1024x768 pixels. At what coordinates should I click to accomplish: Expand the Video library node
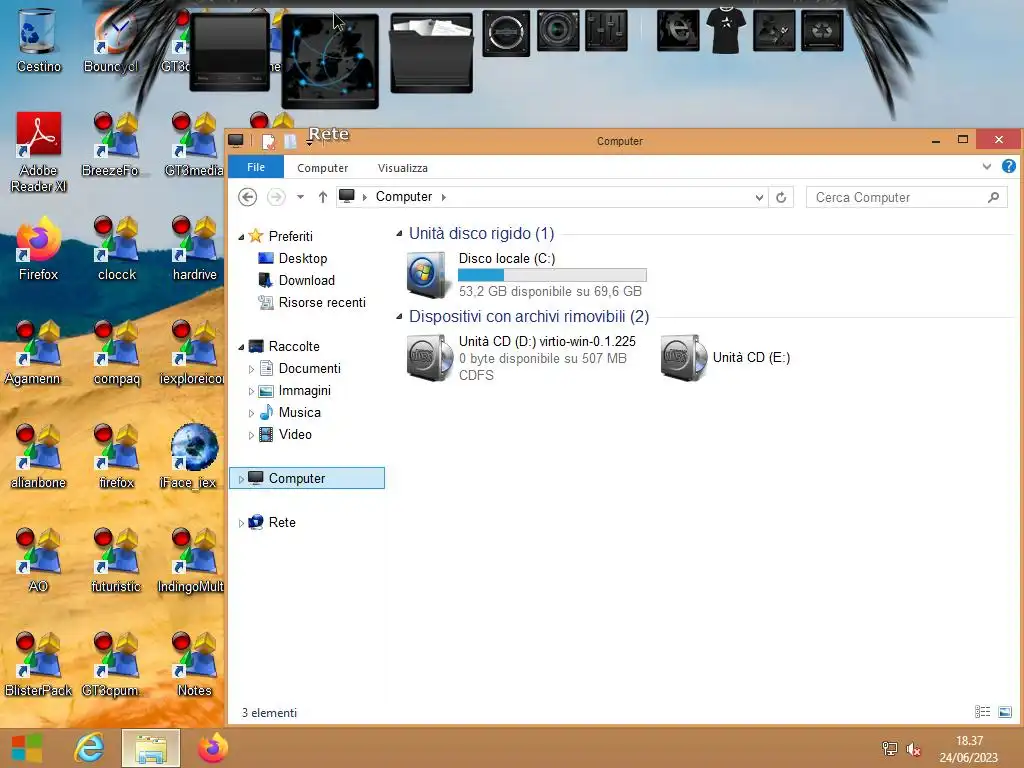(x=251, y=436)
